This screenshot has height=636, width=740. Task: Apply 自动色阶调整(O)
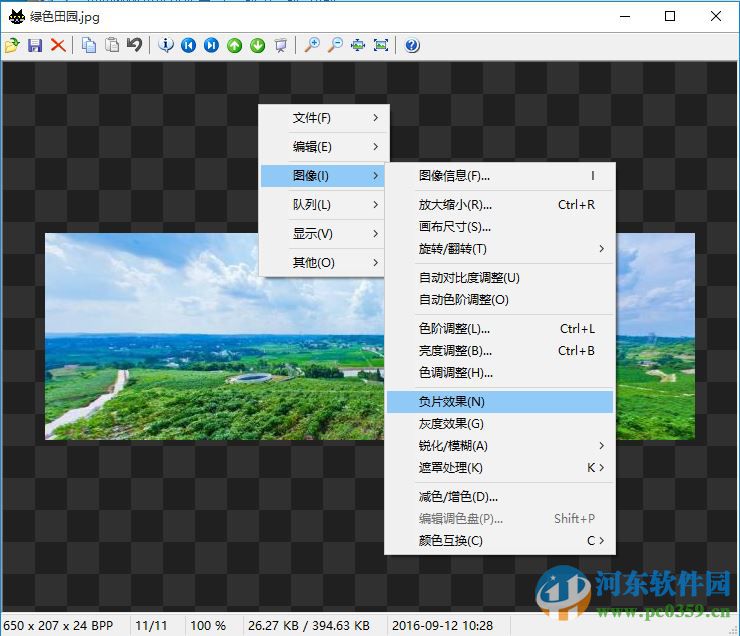[500, 300]
